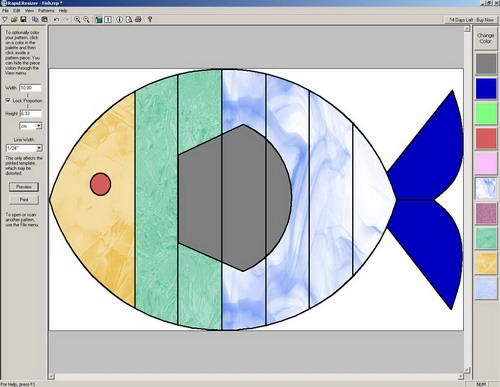The image size is (500, 387).
Task: Click the Open file folder icon
Action: pos(14,20)
